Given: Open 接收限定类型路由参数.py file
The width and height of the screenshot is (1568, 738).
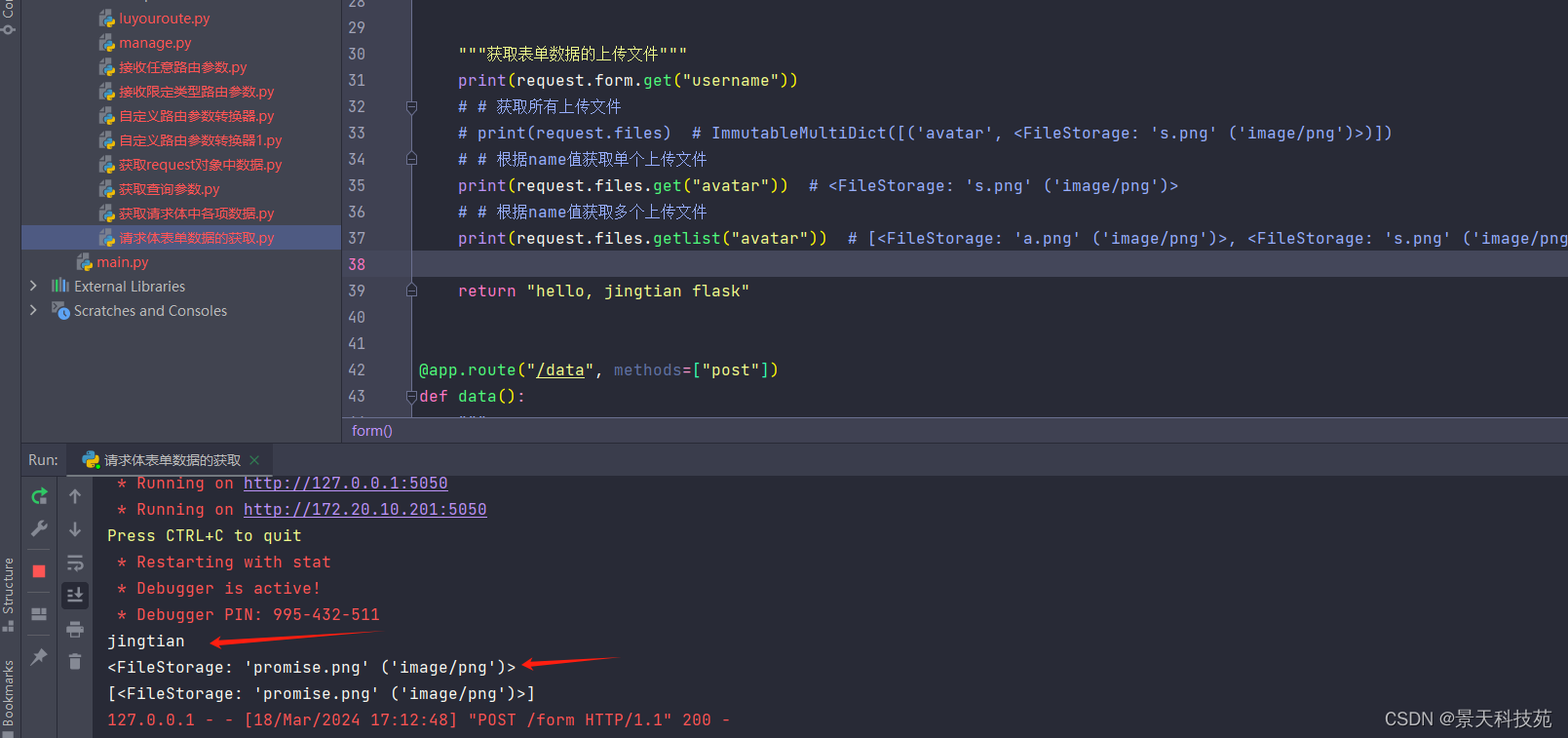Looking at the screenshot, I should pyautogui.click(x=197, y=92).
